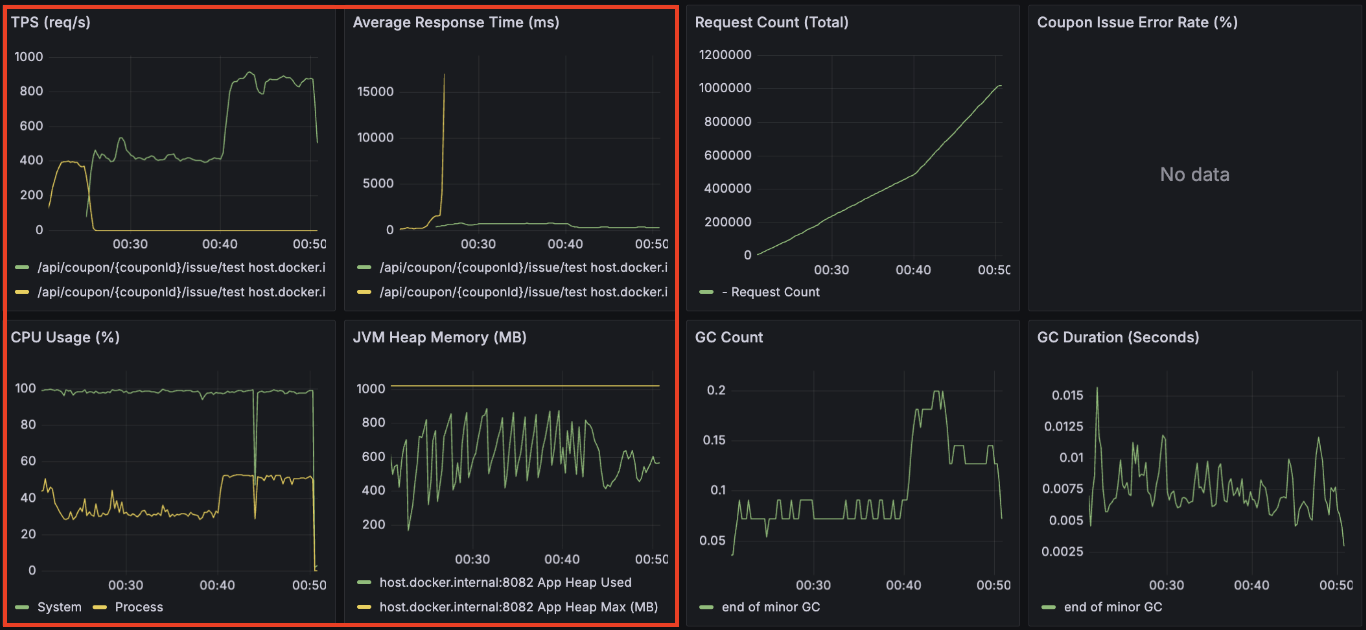Click end of minor GC legend in GC Duration
Viewport: 1366px width, 630px height.
[x=1112, y=607]
